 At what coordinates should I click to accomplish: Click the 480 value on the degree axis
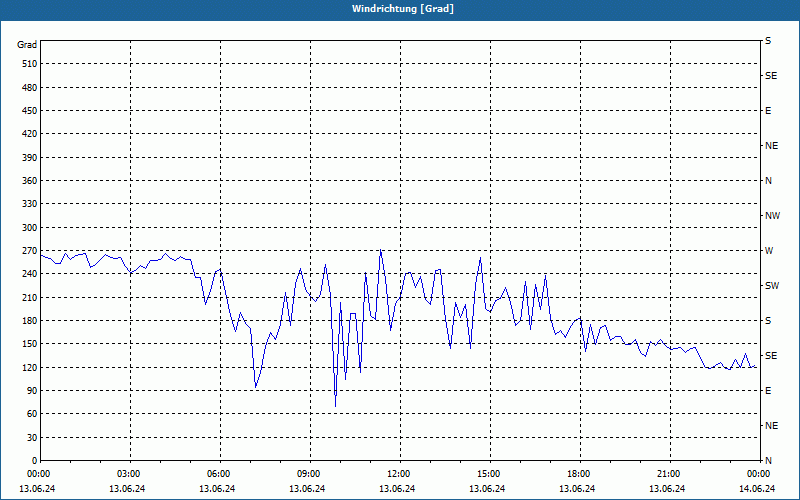tap(30, 87)
